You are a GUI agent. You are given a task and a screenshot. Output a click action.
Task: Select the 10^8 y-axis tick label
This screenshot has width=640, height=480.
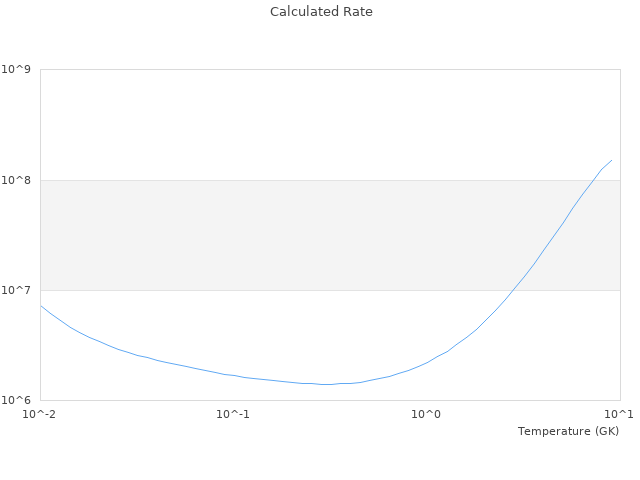(x=17, y=180)
